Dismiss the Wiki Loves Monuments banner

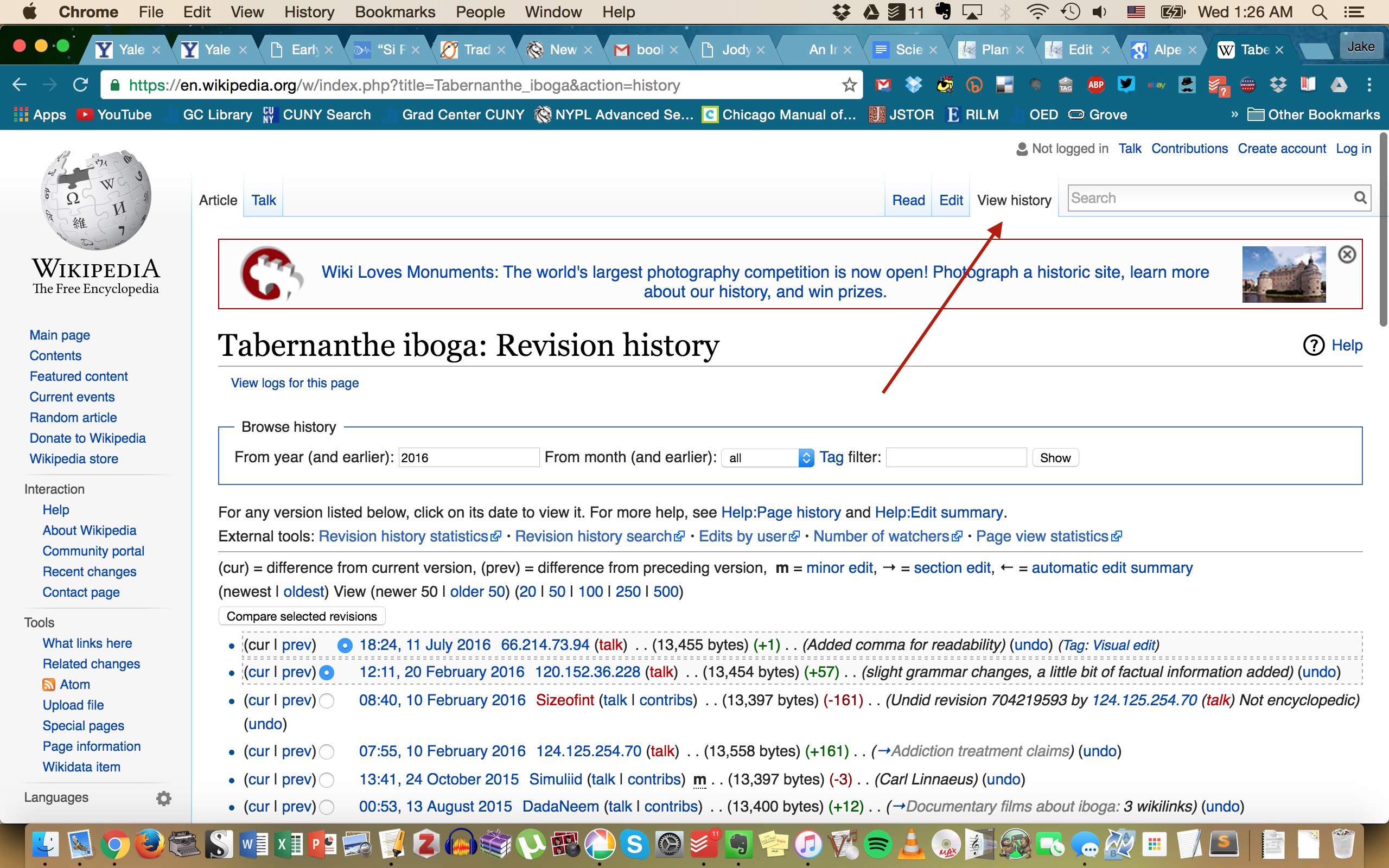tap(1347, 254)
